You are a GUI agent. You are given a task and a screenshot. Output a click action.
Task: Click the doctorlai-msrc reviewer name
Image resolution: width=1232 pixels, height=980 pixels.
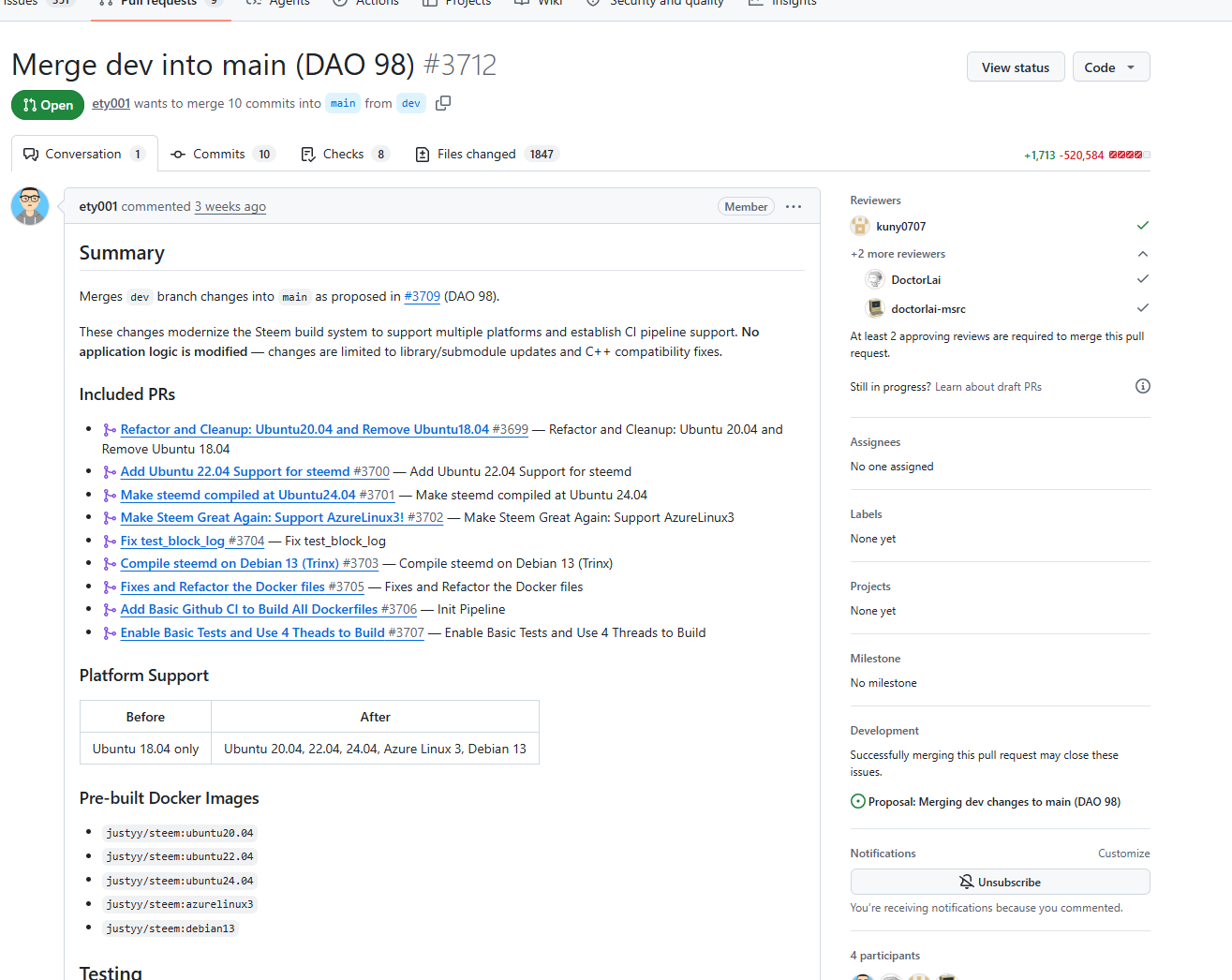[x=928, y=308]
